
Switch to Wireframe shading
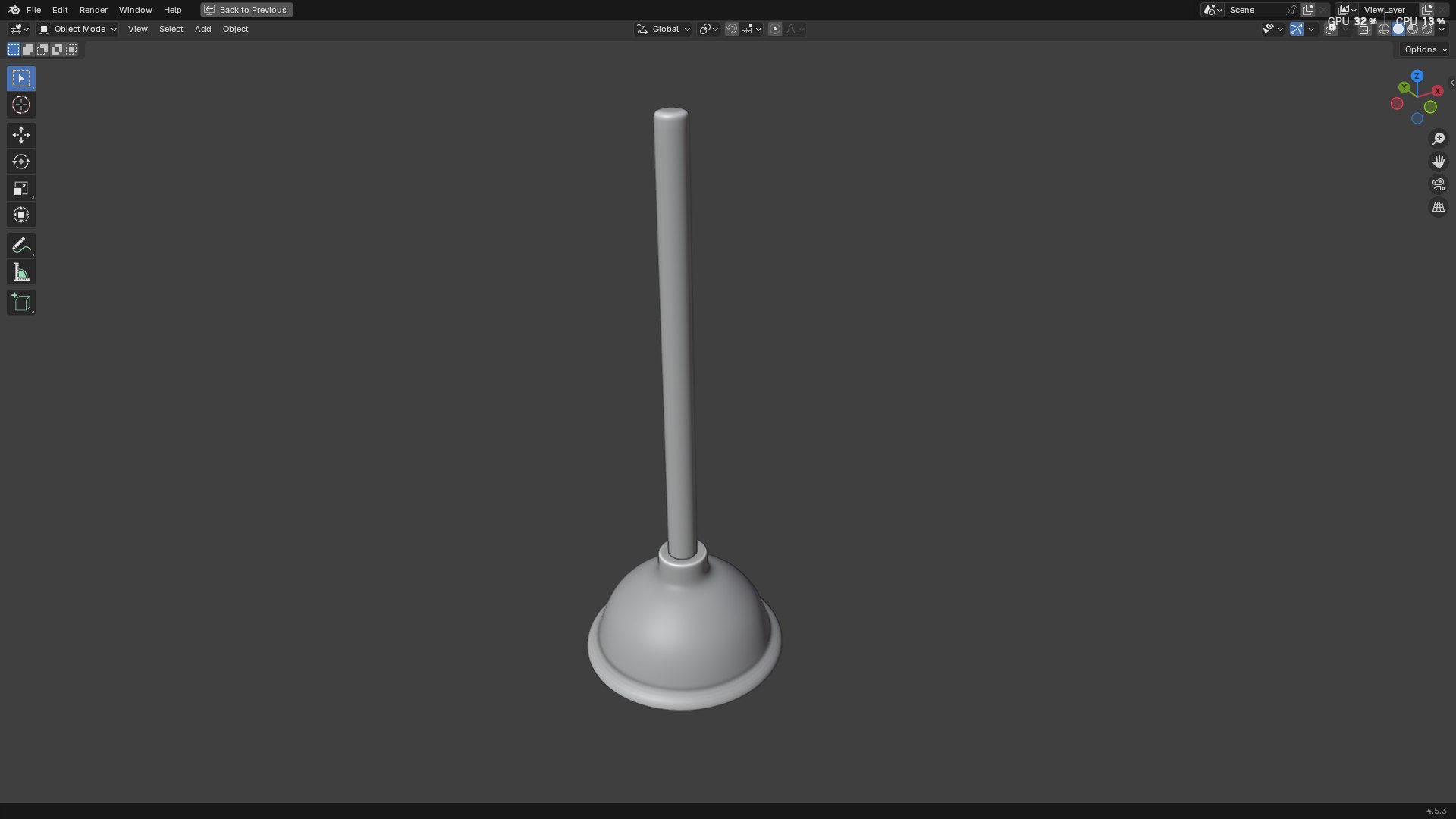(1384, 29)
